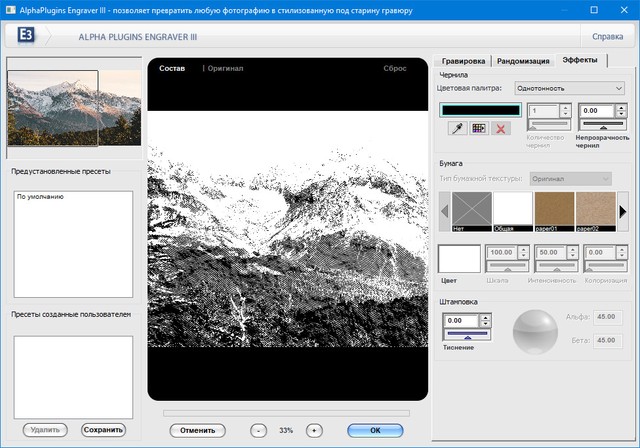Click Сброс to reset the preview
Viewport: 640px width, 448px height.
(395, 69)
